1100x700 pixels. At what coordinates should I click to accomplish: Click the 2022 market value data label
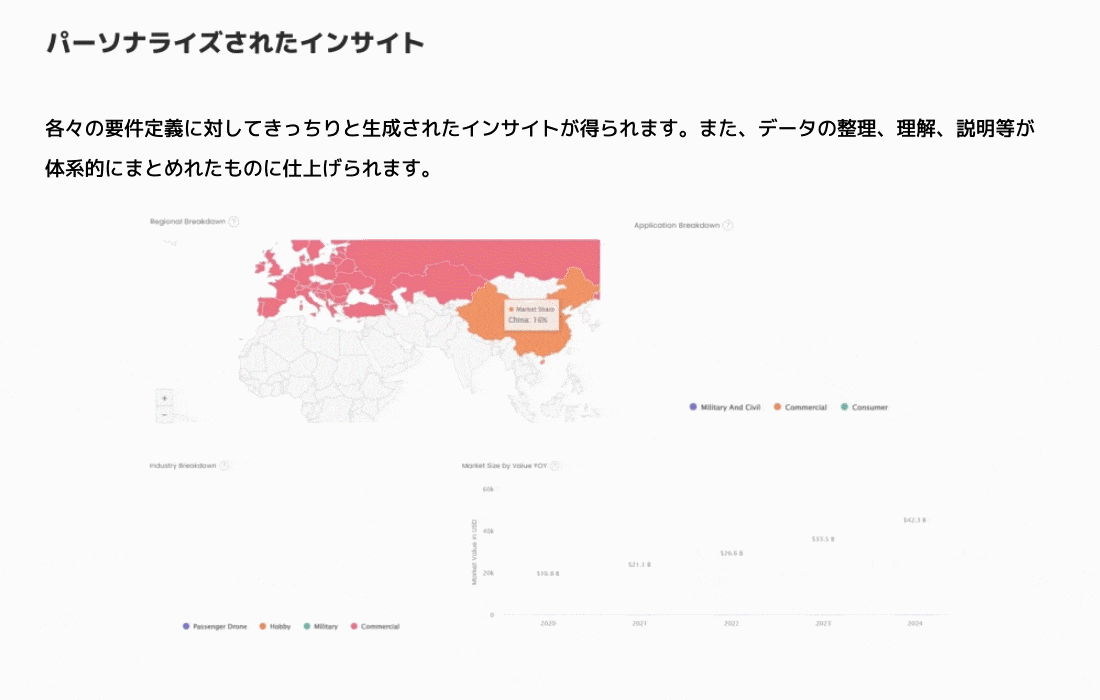(731, 553)
